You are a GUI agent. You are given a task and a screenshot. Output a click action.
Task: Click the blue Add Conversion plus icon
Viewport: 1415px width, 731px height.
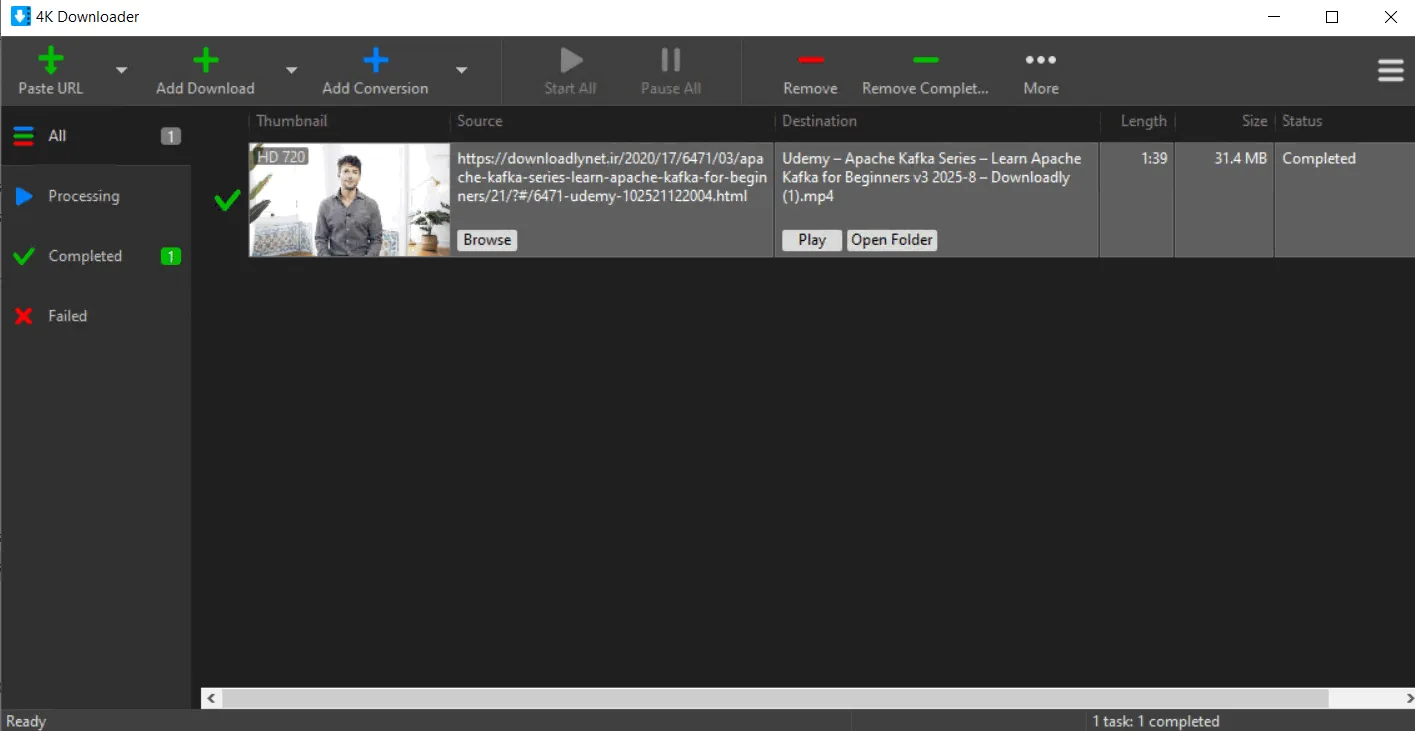[x=375, y=60]
